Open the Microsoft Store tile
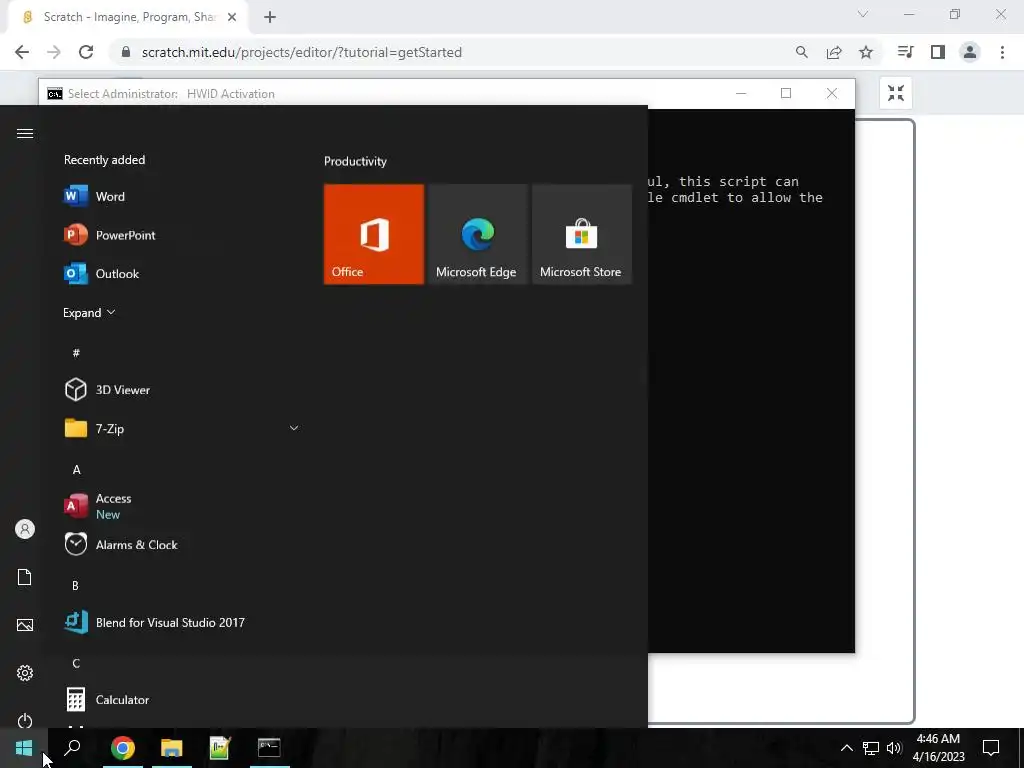This screenshot has width=1024, height=768. (x=581, y=234)
